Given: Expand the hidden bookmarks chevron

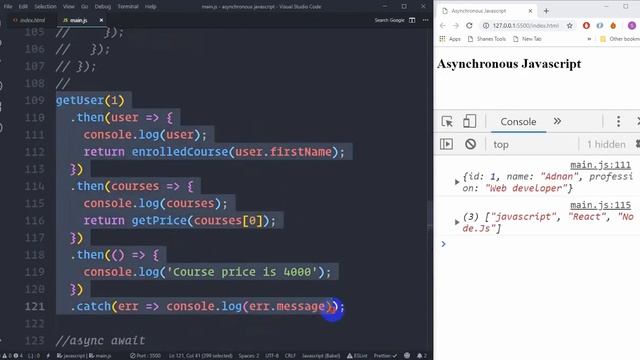Looking at the screenshot, I should (x=589, y=39).
